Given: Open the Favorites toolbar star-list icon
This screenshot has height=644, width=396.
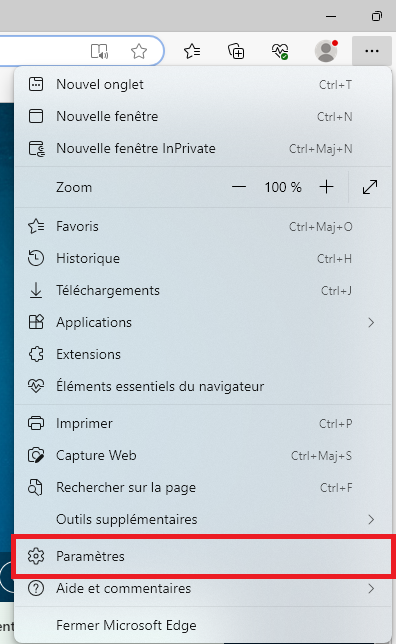Looking at the screenshot, I should point(192,51).
